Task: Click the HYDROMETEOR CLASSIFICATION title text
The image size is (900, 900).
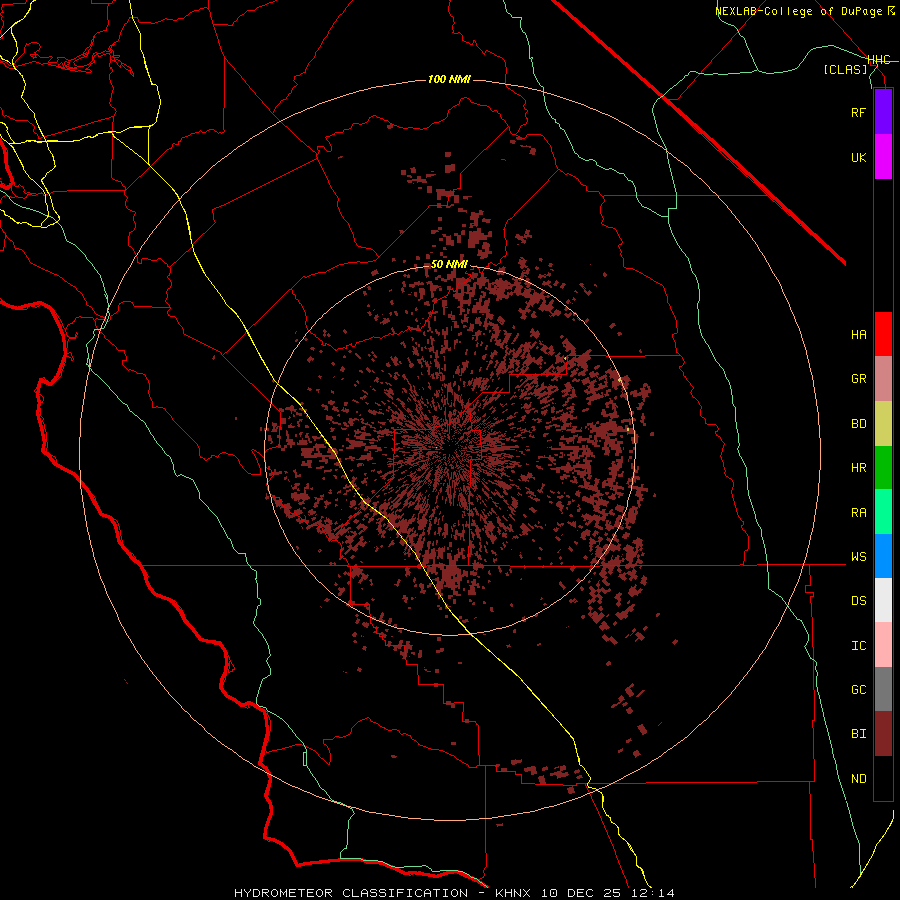Action: [x=351, y=893]
